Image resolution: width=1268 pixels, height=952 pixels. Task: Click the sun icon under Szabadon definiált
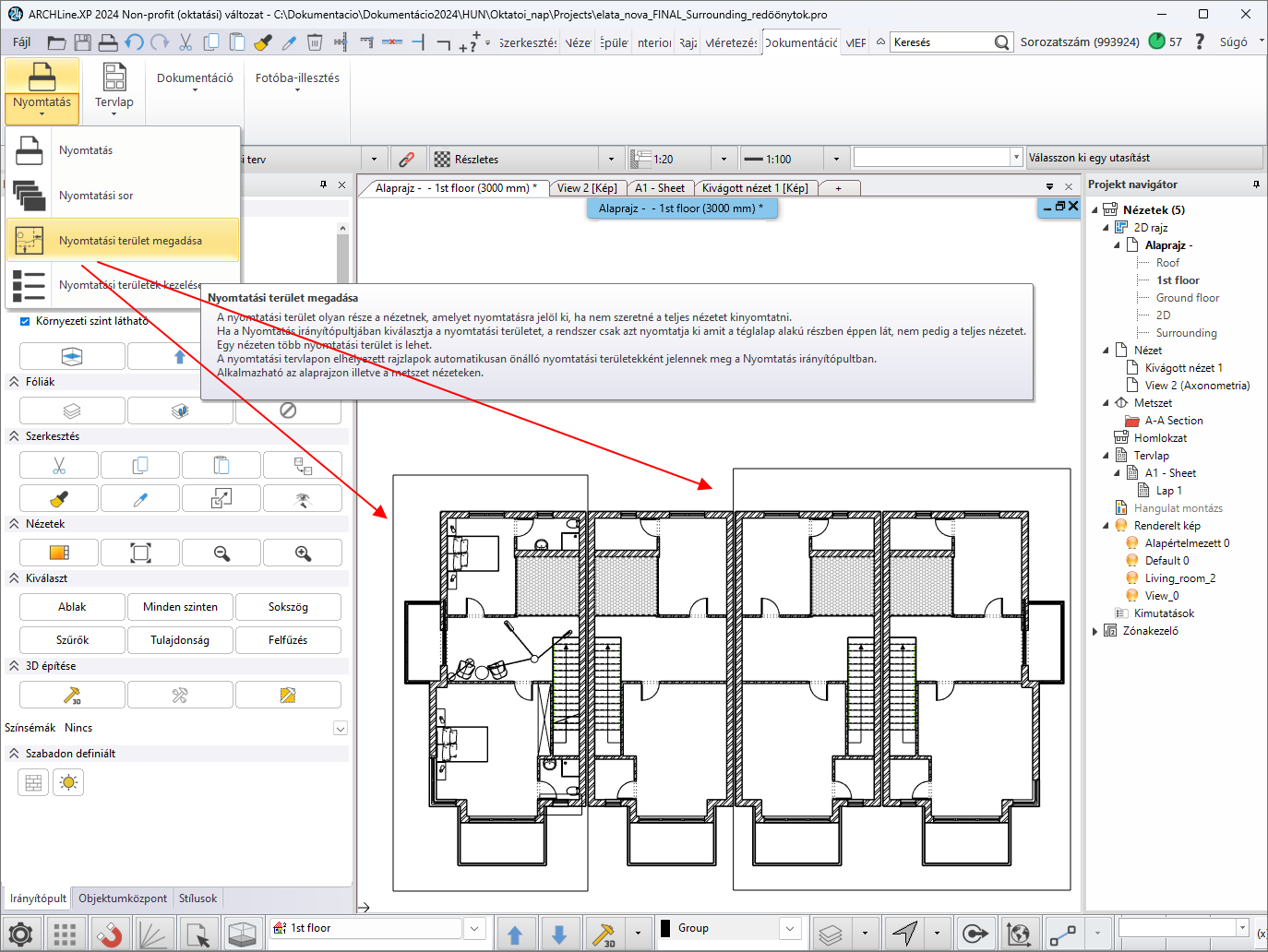click(x=68, y=783)
